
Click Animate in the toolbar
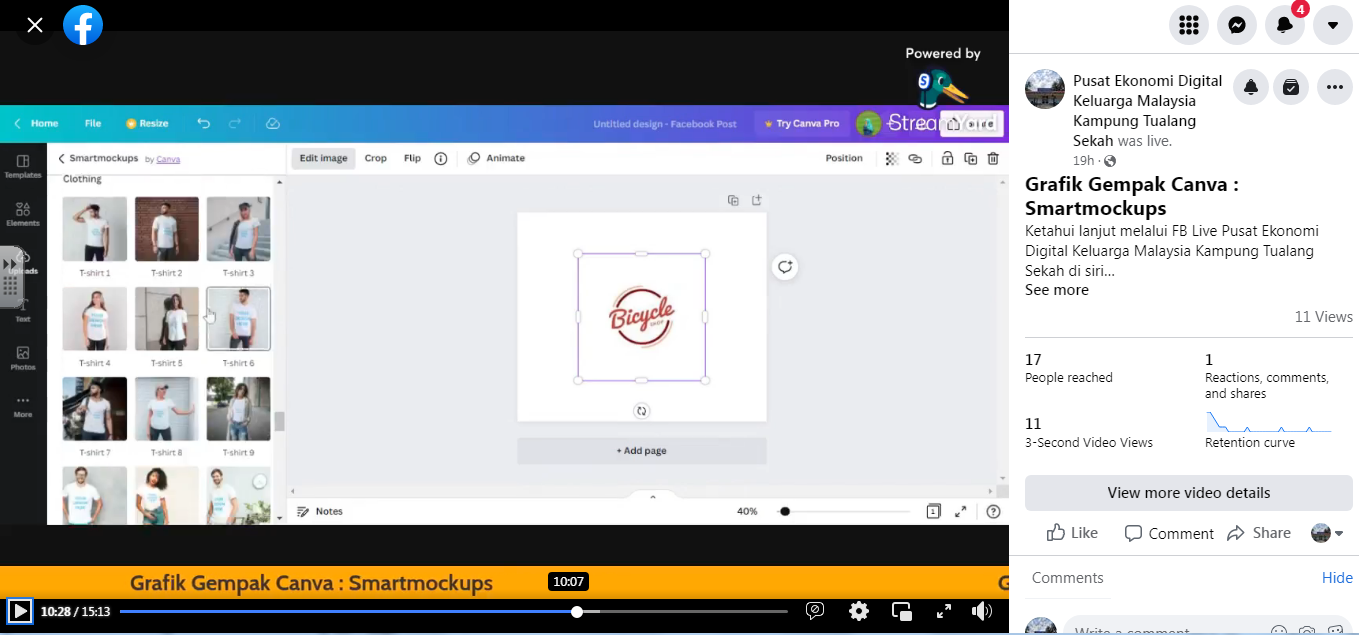click(x=496, y=158)
